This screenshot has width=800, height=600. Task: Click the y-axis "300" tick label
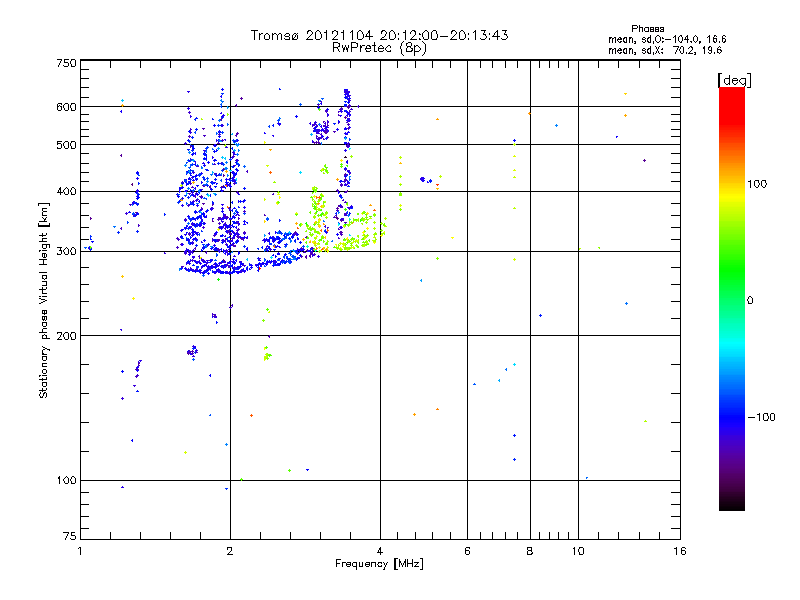click(66, 252)
